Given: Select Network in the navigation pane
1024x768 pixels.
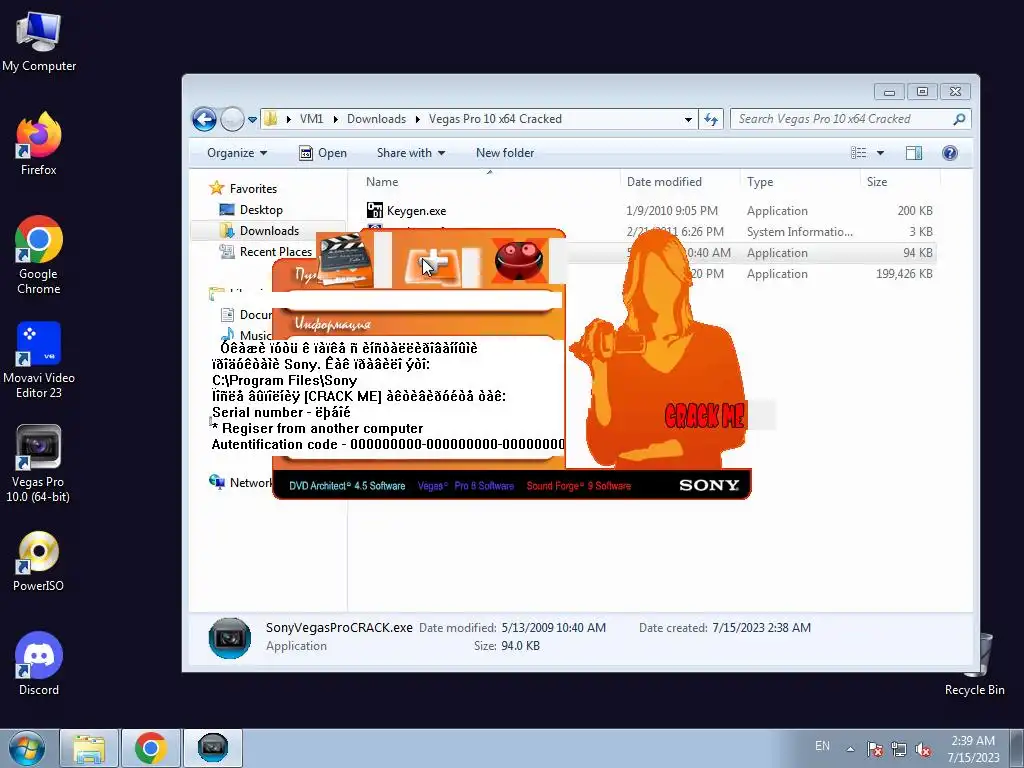Looking at the screenshot, I should click(x=240, y=482).
